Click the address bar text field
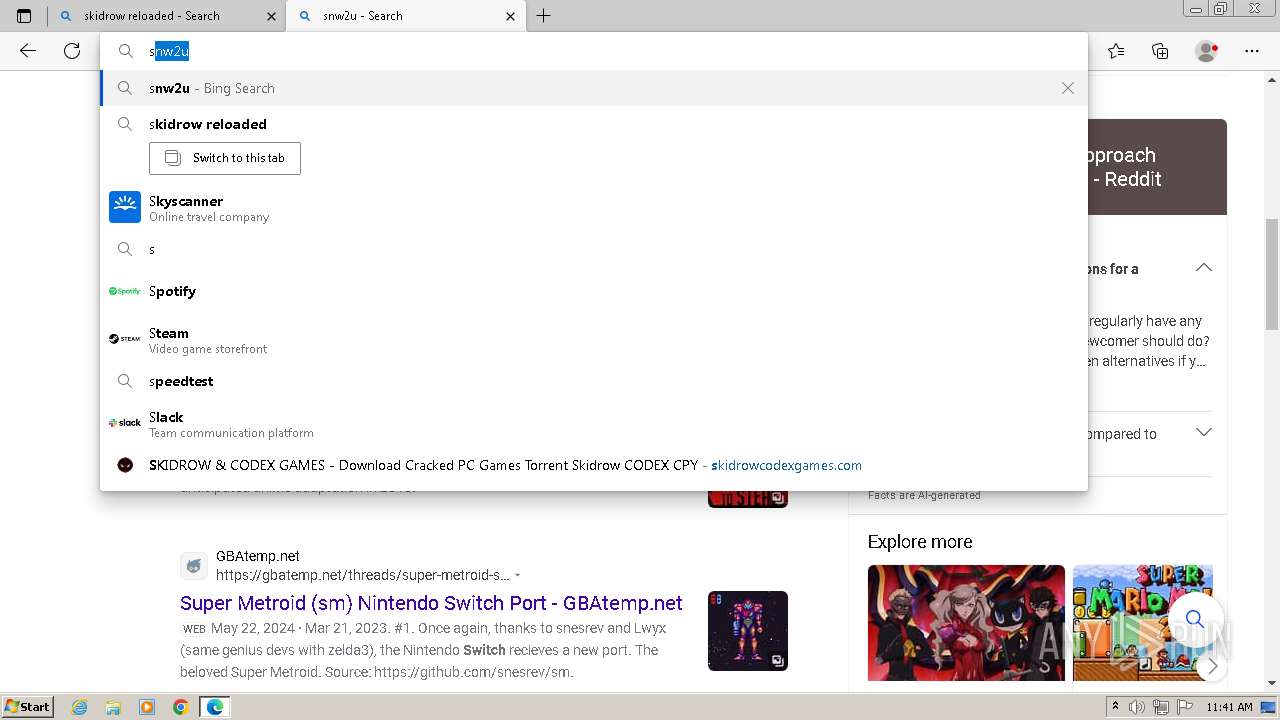1280x720 pixels. [594, 51]
